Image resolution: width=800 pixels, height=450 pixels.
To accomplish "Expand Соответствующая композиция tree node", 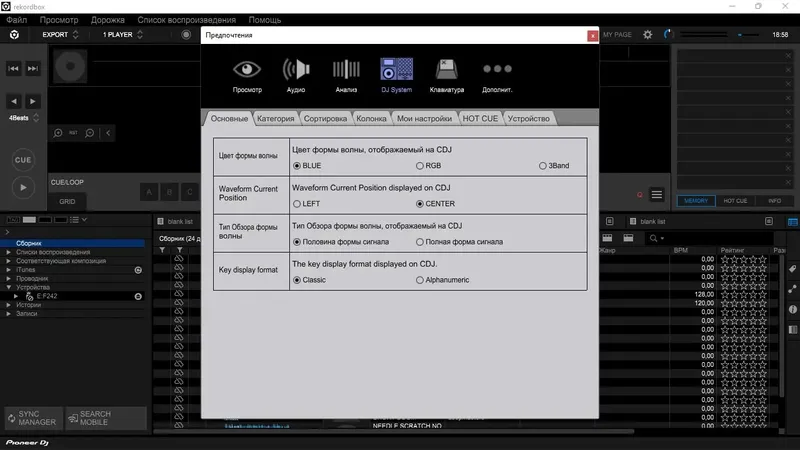I will click(8, 261).
